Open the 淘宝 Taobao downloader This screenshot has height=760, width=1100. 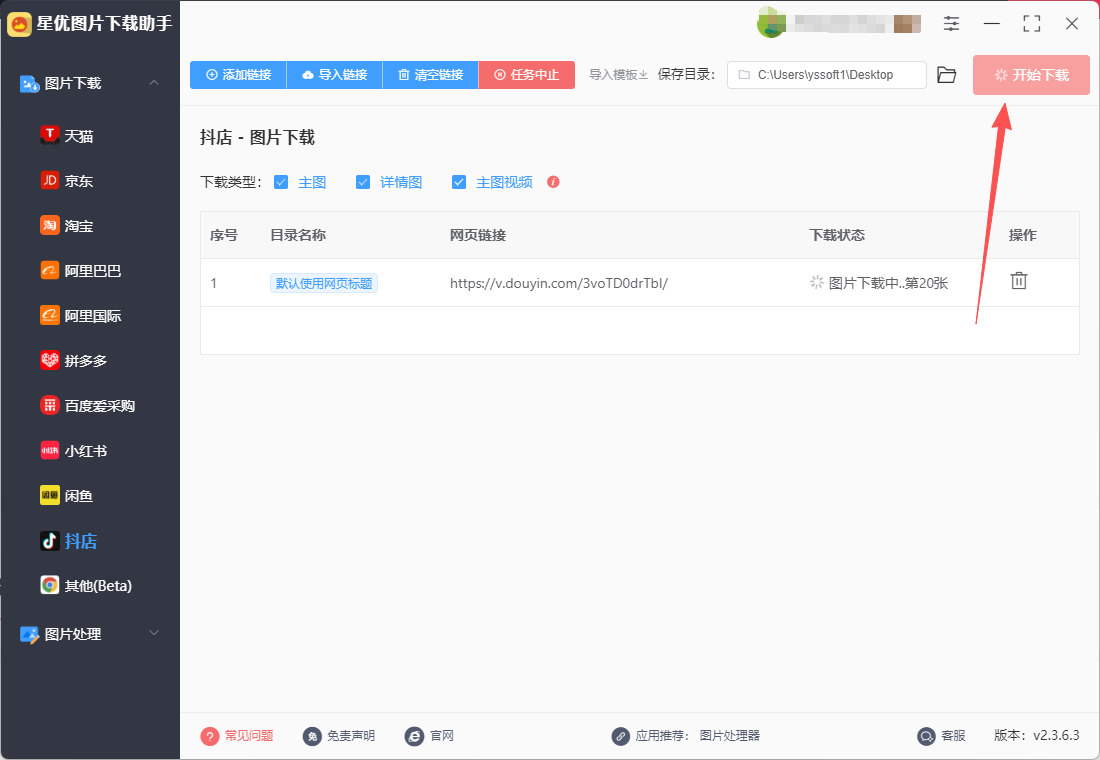pos(67,225)
